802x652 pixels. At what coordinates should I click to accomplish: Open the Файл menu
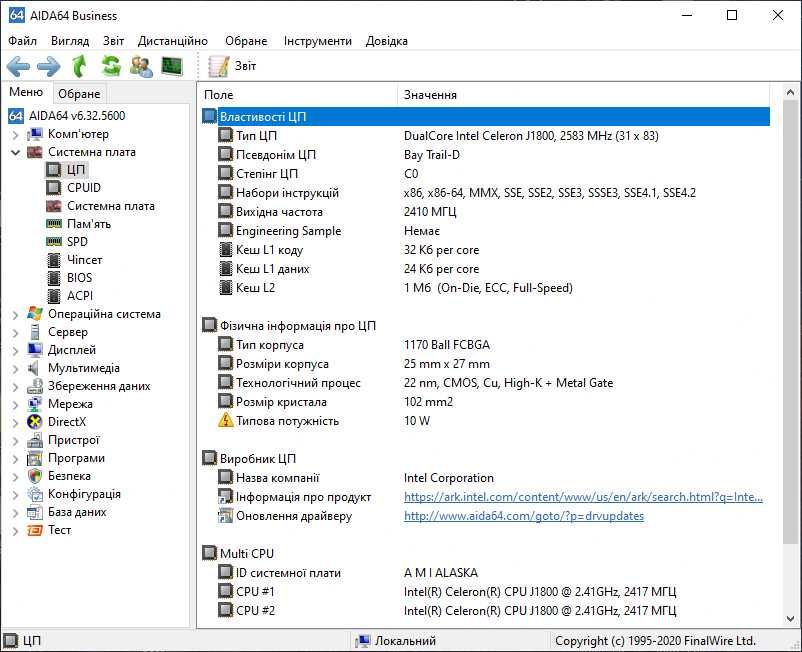[23, 41]
